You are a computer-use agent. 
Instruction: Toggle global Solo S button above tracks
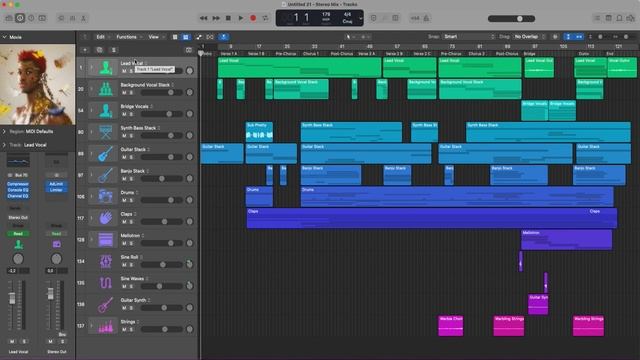(x=113, y=50)
